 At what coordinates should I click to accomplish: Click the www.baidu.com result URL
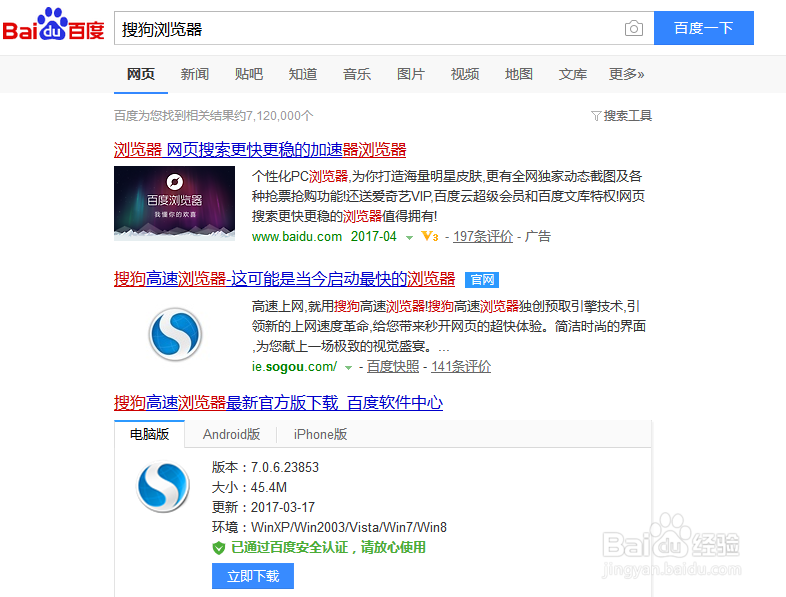click(x=297, y=236)
